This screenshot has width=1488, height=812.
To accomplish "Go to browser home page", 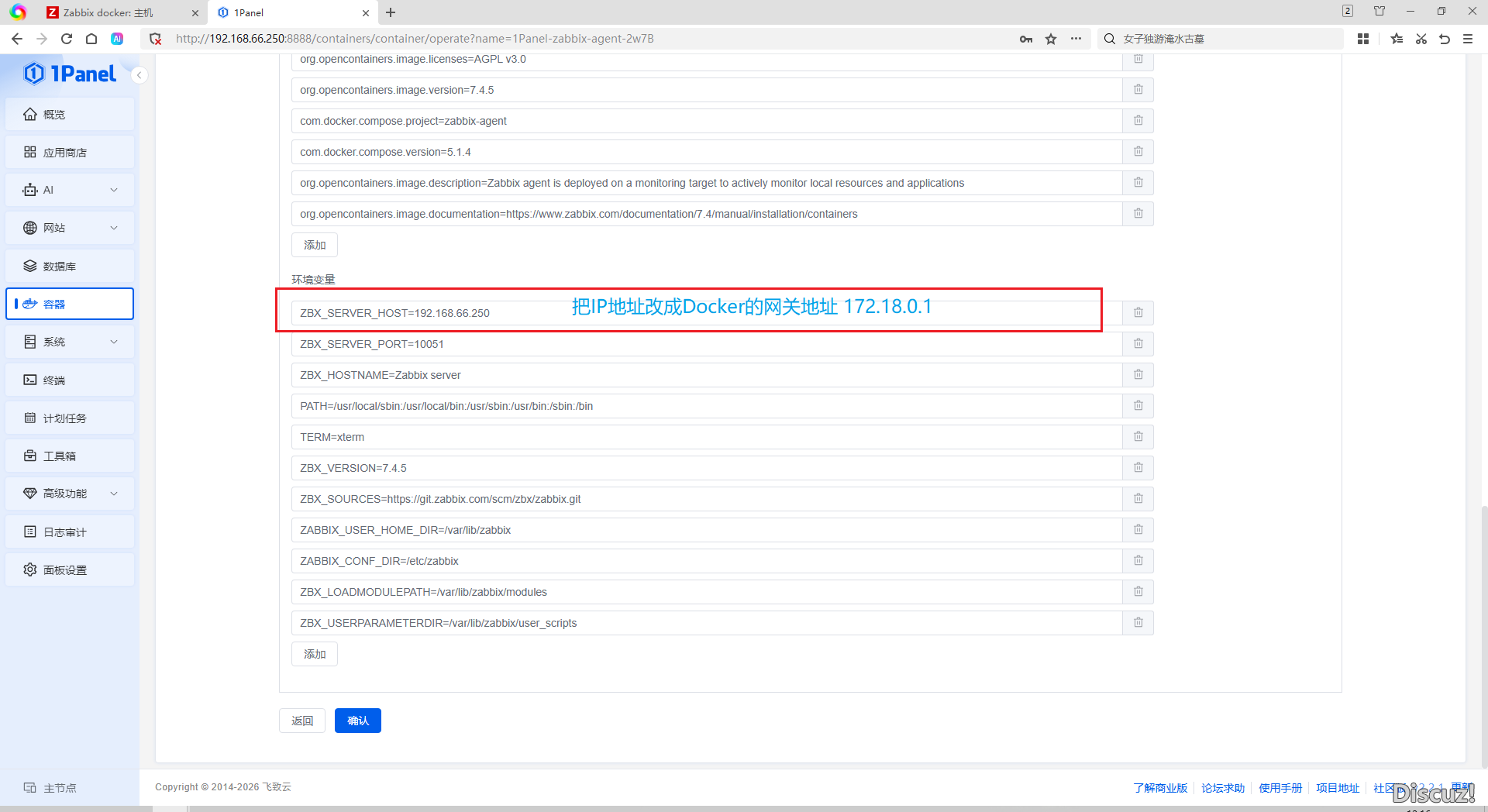I will click(91, 39).
